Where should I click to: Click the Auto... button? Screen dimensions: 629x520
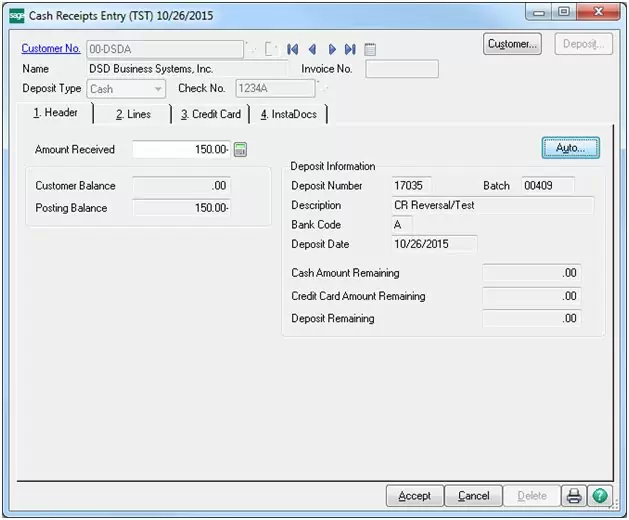point(570,148)
